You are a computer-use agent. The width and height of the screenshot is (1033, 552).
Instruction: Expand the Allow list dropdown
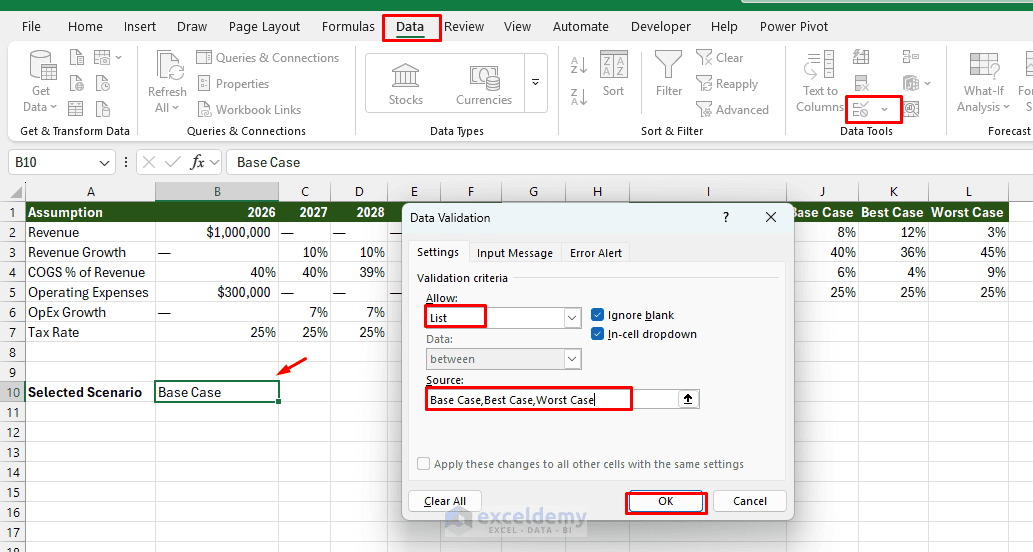pyautogui.click(x=572, y=317)
